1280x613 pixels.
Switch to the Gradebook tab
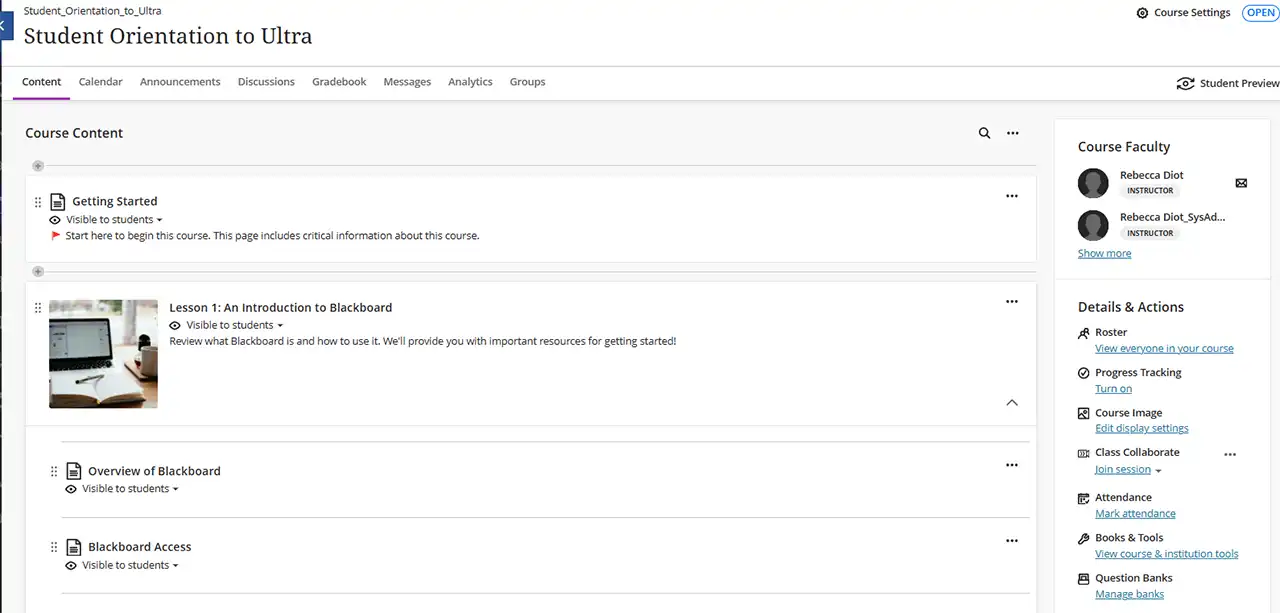(339, 82)
